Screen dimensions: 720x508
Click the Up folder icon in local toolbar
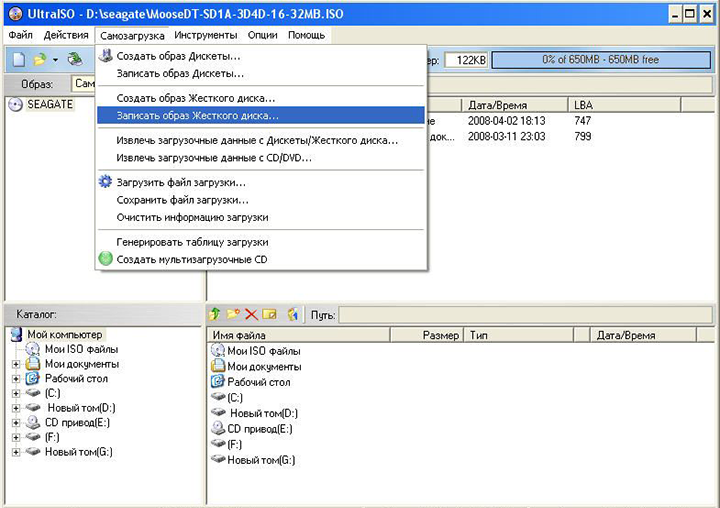pos(214,314)
